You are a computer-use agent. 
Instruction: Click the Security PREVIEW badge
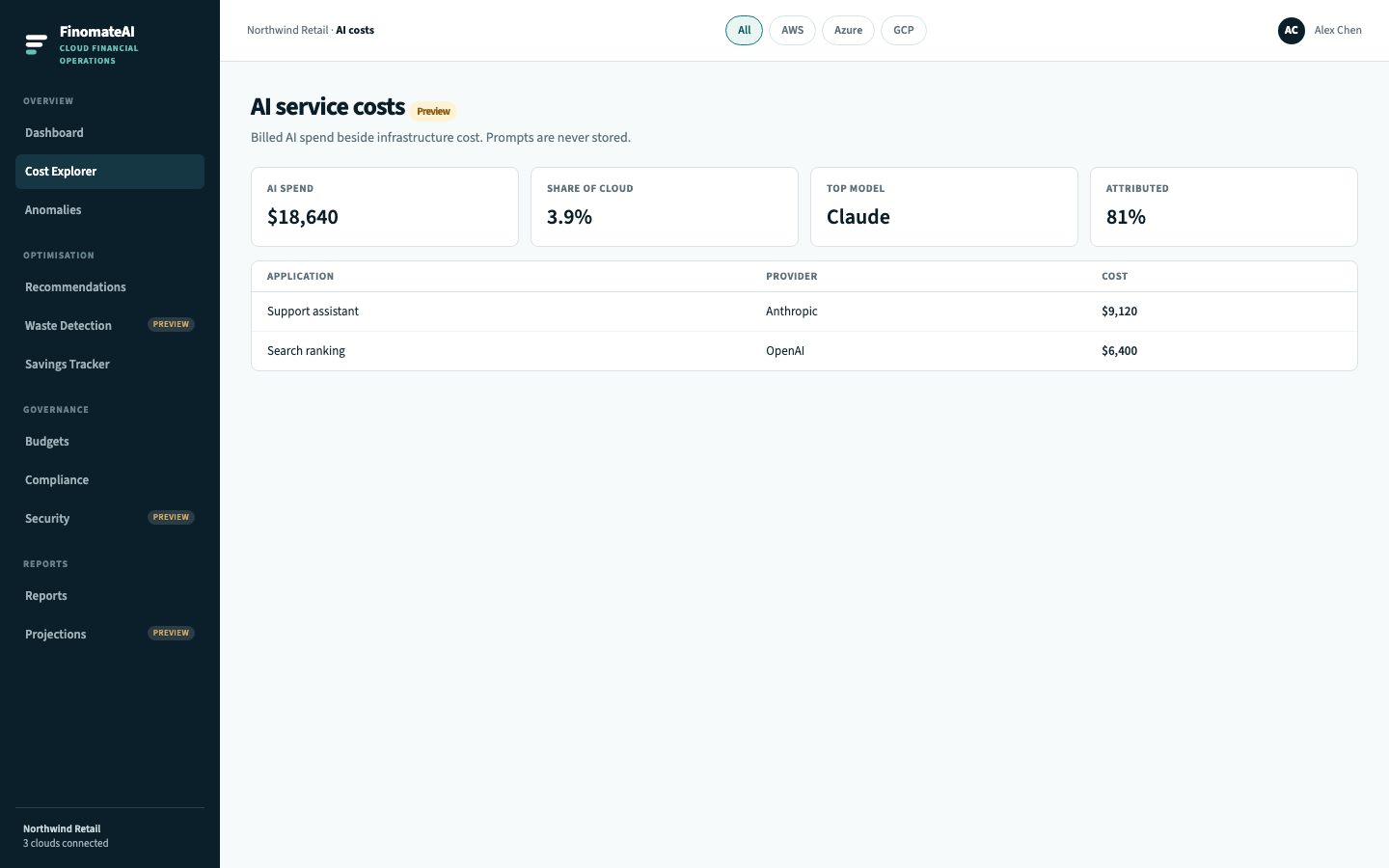(x=171, y=518)
